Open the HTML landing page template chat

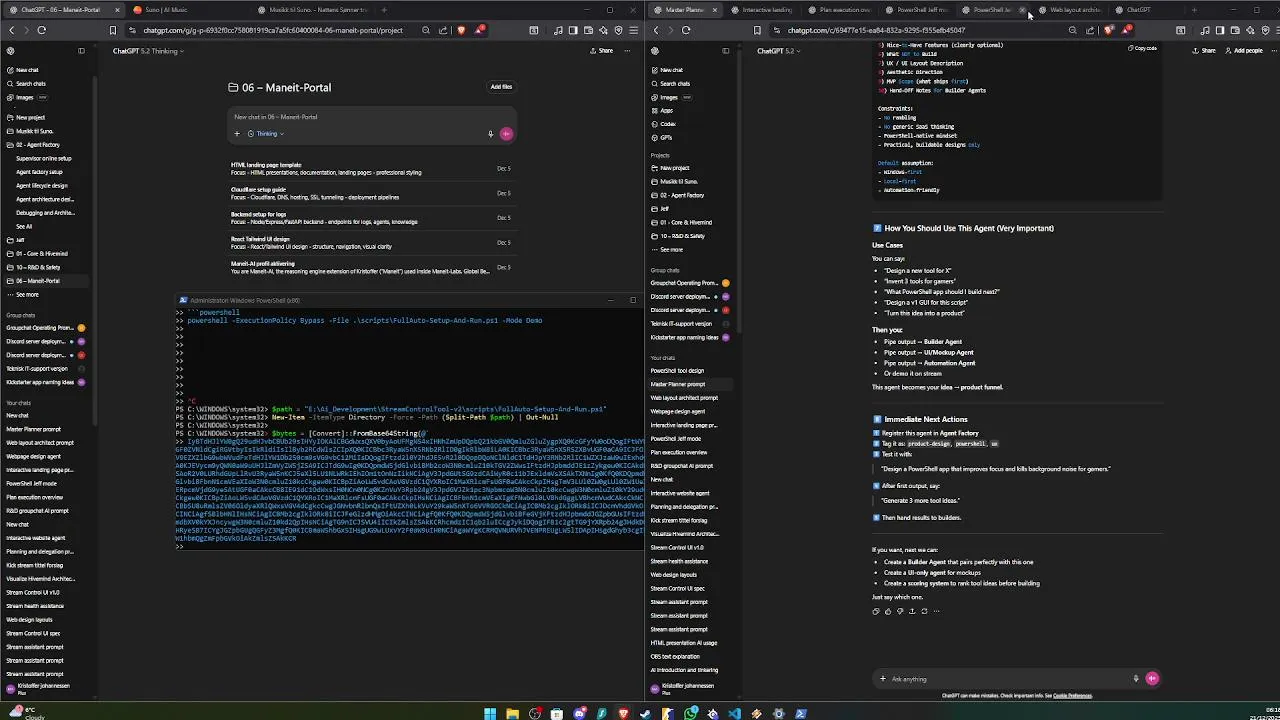tap(371, 169)
